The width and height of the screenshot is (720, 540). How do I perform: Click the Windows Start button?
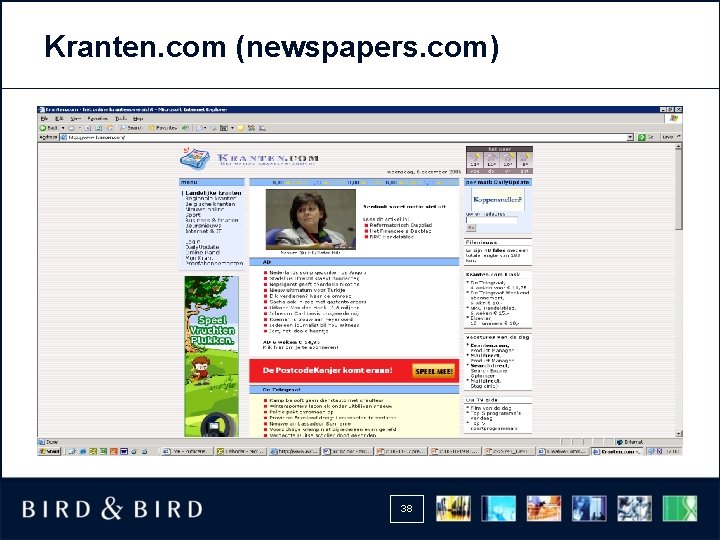pyautogui.click(x=50, y=451)
